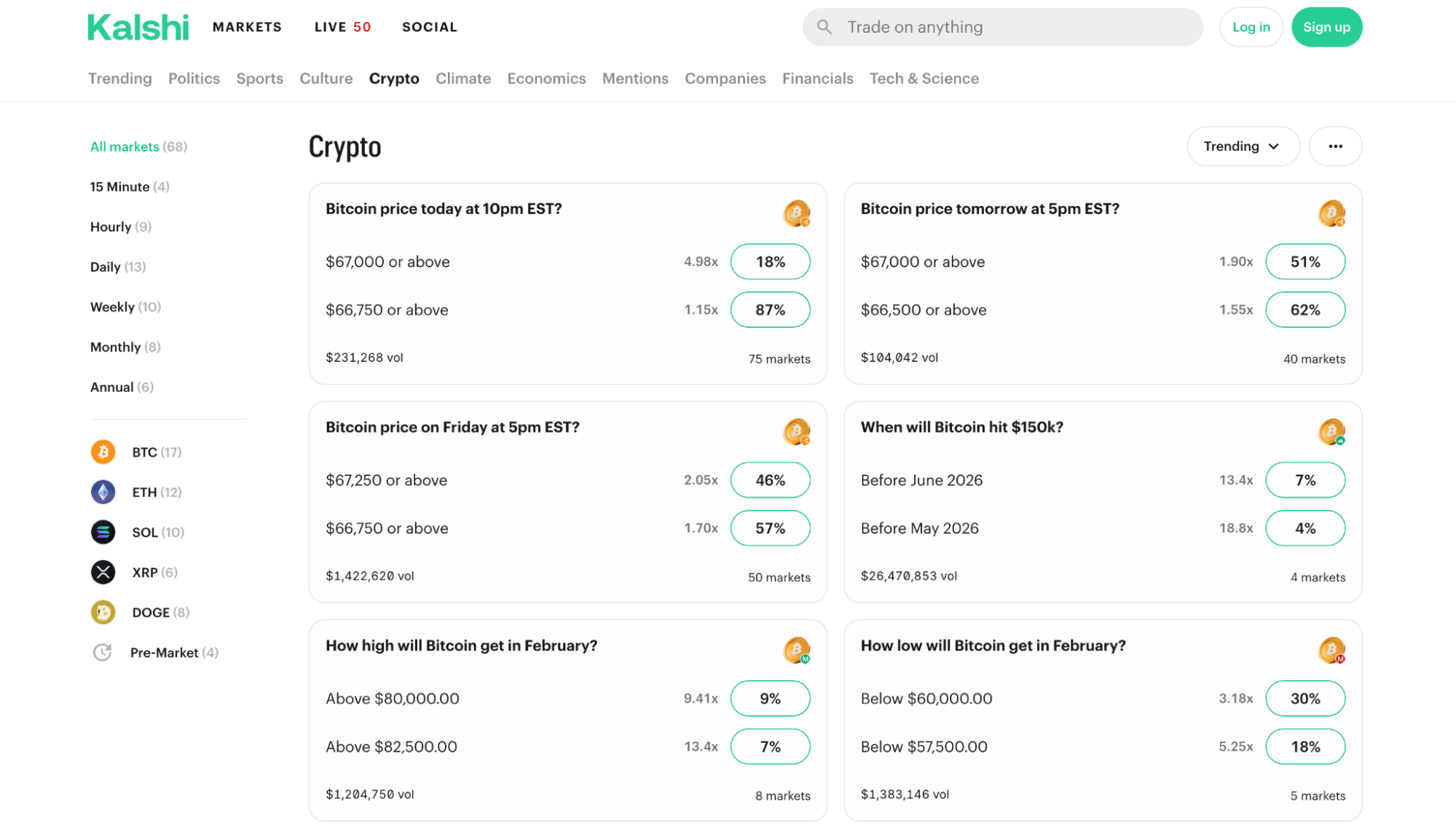Click the Kalshi logo
Image resolution: width=1456 pixels, height=831 pixels.
point(138,28)
